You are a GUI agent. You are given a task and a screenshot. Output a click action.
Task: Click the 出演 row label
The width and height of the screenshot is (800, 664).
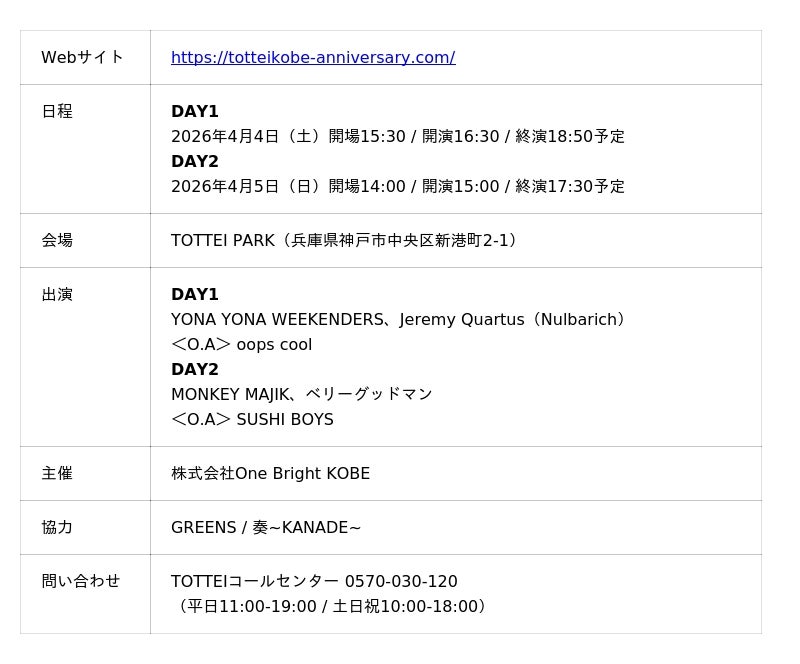pos(57,295)
